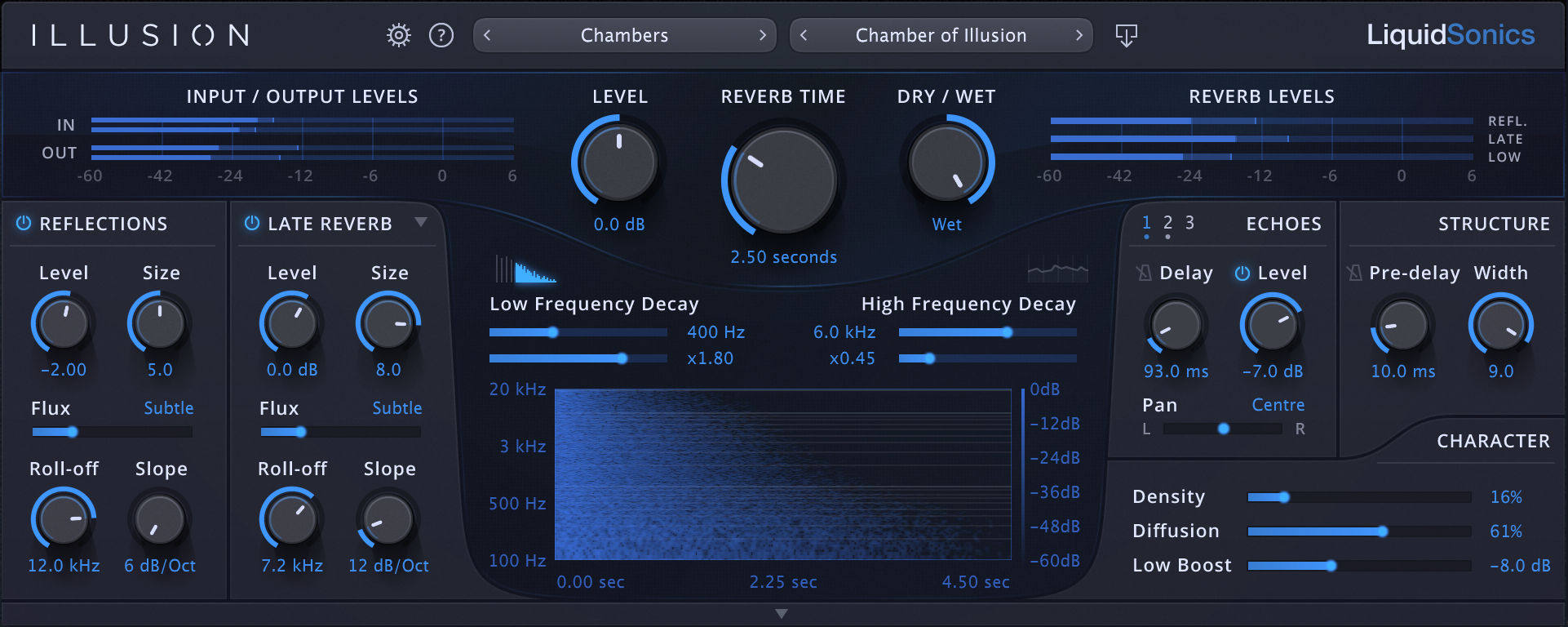1568x627 pixels.
Task: Select the spectrum view icon
Action: click(1057, 269)
